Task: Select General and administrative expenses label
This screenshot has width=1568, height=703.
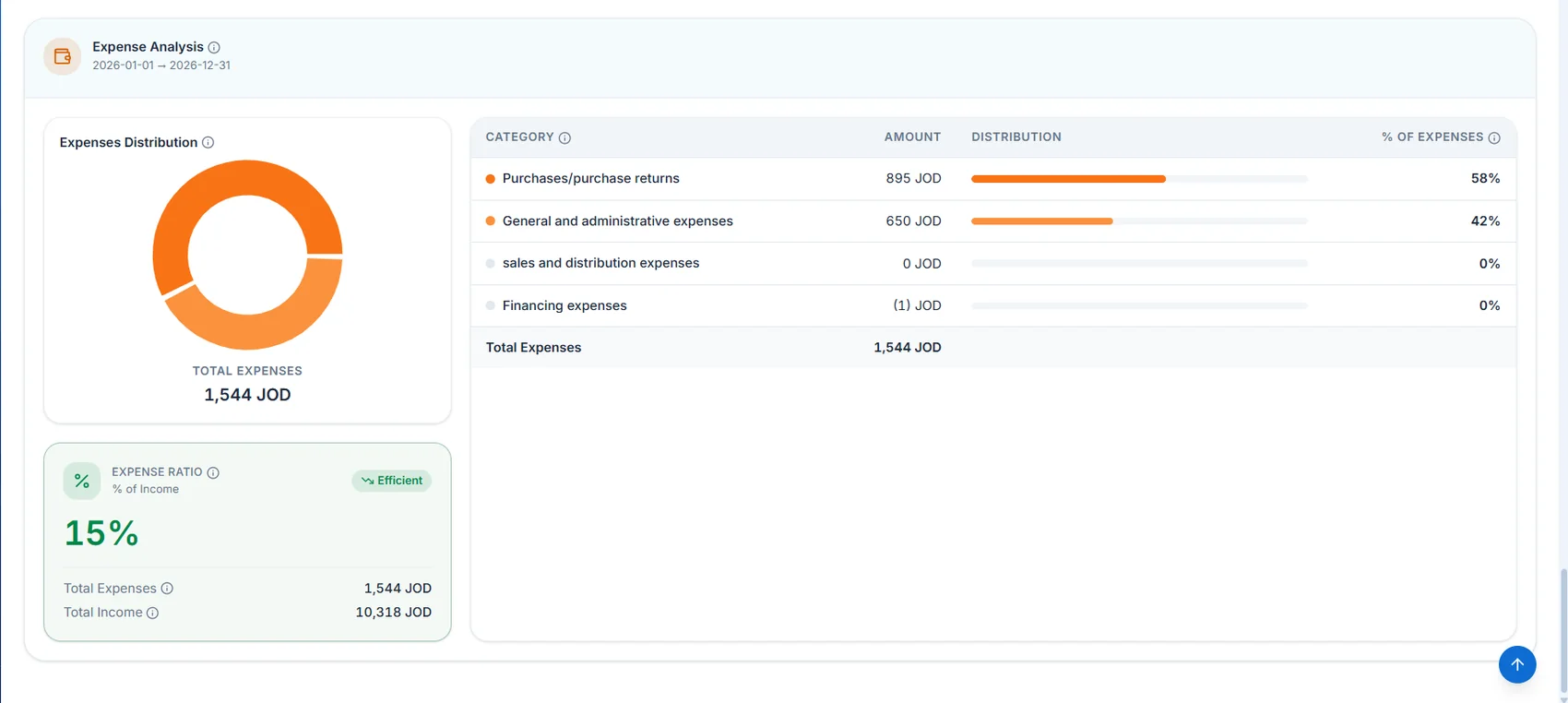Action: pyautogui.click(x=618, y=221)
